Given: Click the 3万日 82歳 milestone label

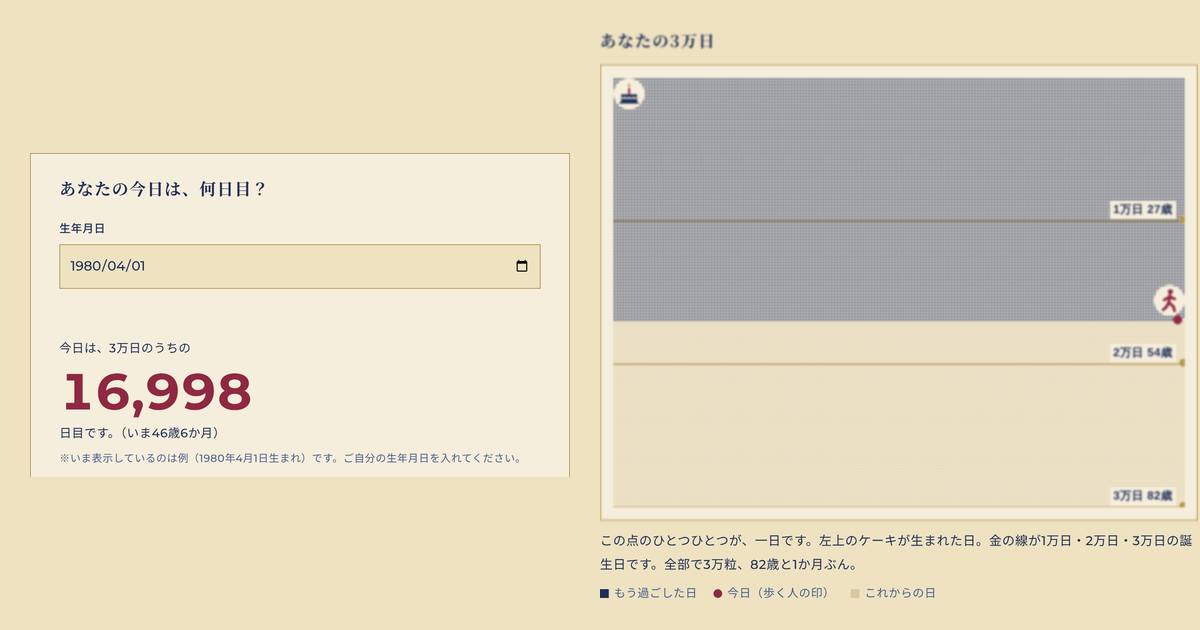Looking at the screenshot, I should point(1144,496).
